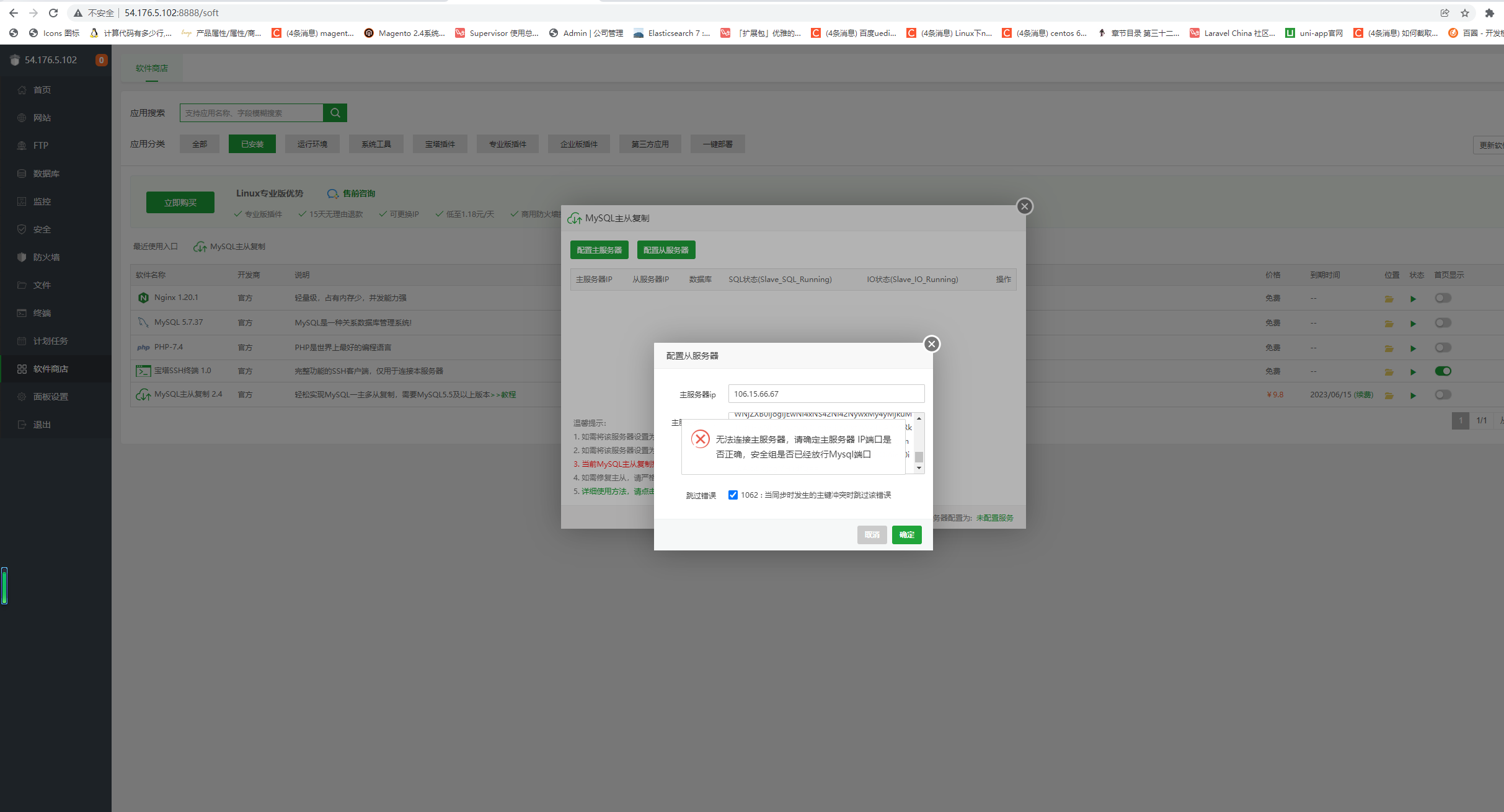Viewport: 1504px width, 812px height.
Task: Open the recent MySQL主从复制 shortcut
Action: pyautogui.click(x=229, y=247)
